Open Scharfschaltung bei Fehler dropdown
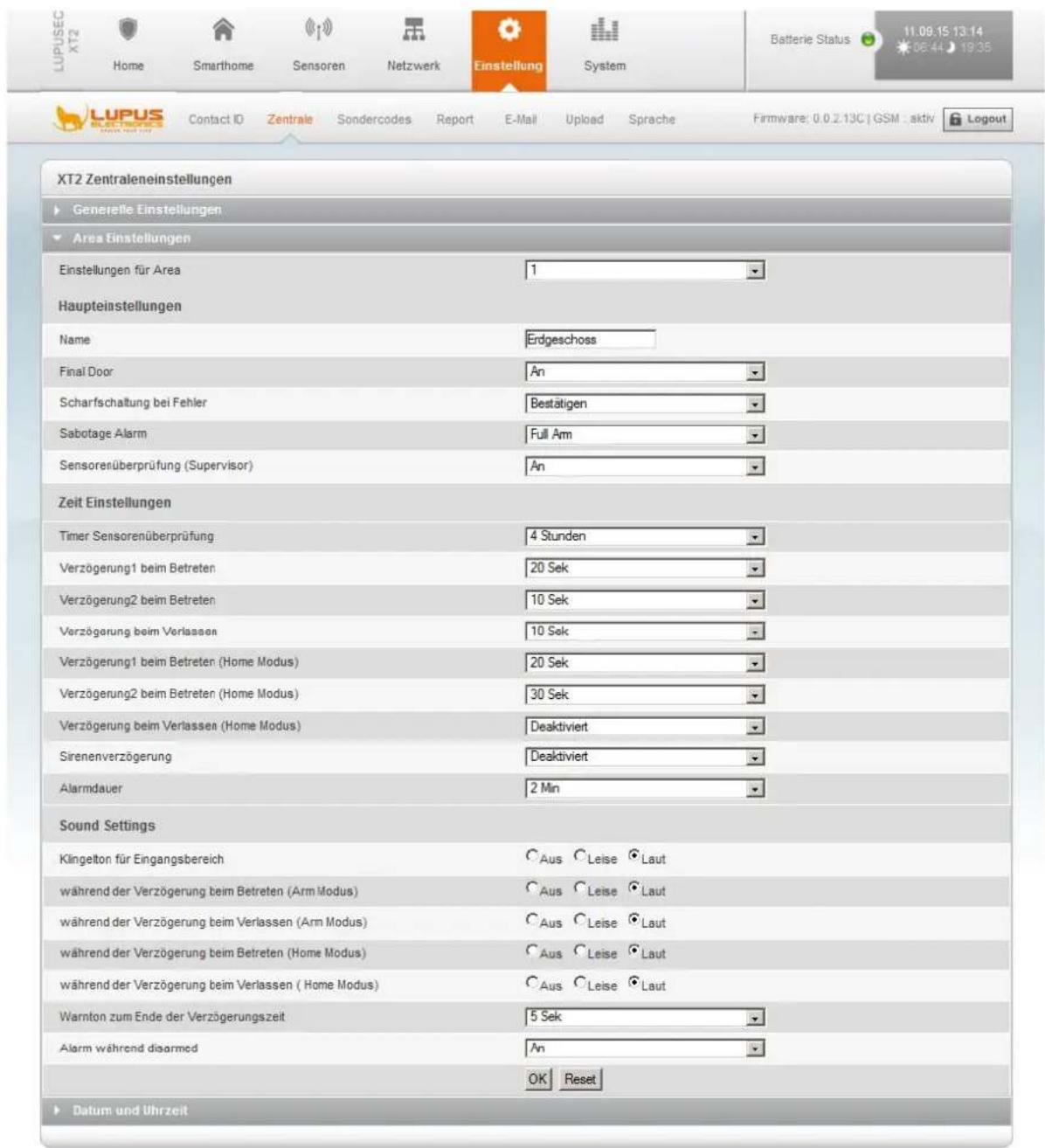1045x1148 pixels. [645, 404]
